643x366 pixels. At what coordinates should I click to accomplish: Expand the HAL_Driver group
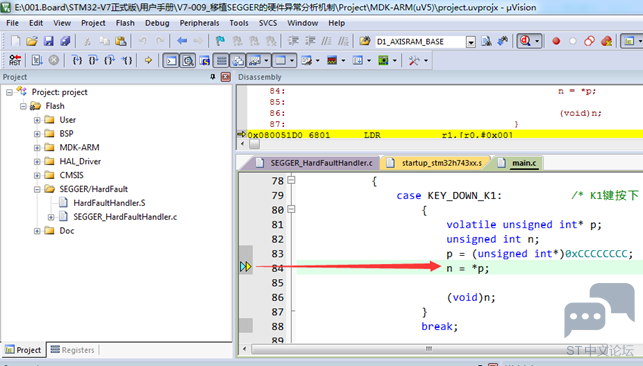click(x=37, y=162)
